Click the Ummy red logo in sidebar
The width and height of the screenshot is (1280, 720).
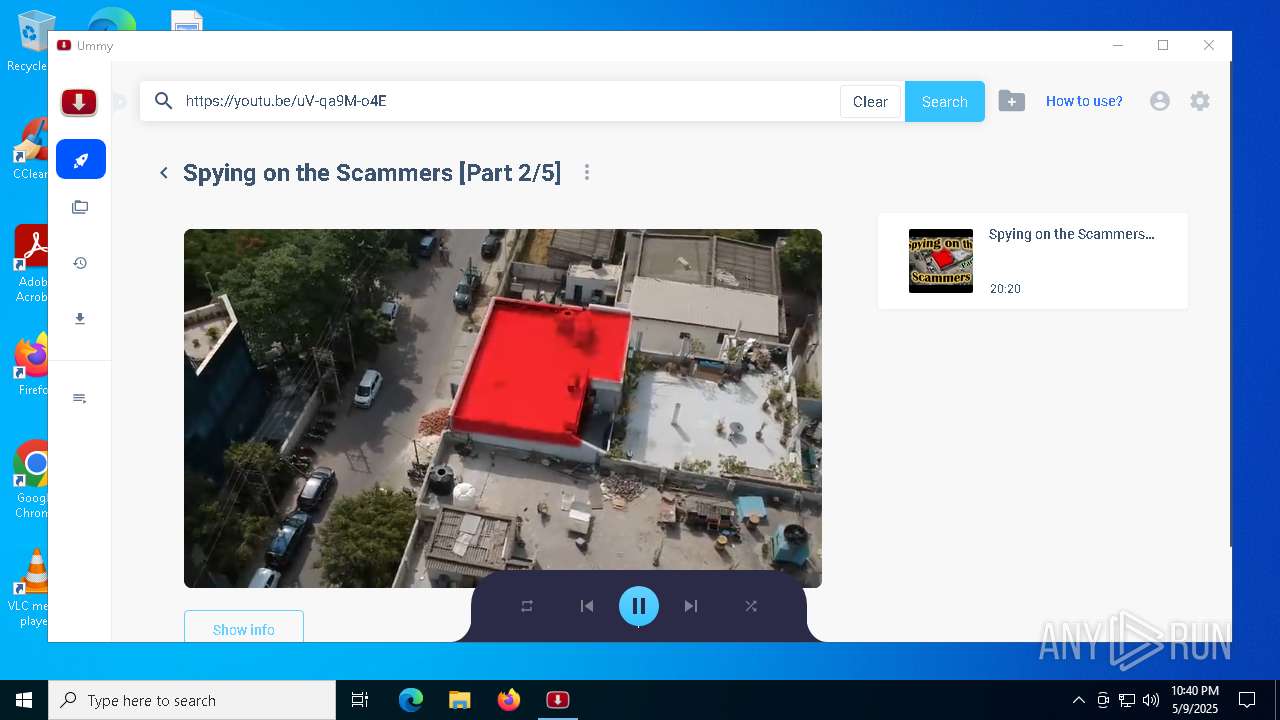(x=79, y=102)
